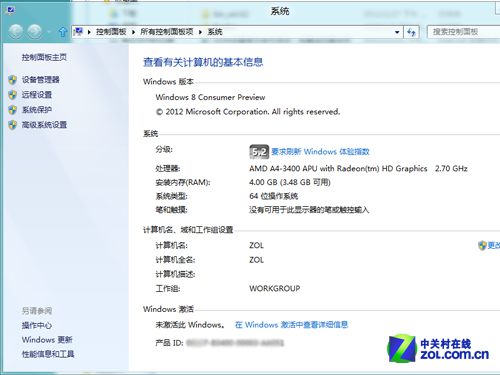Click the 搜索控制面板 search field
This screenshot has width=500, height=375.
pyautogui.click(x=463, y=32)
